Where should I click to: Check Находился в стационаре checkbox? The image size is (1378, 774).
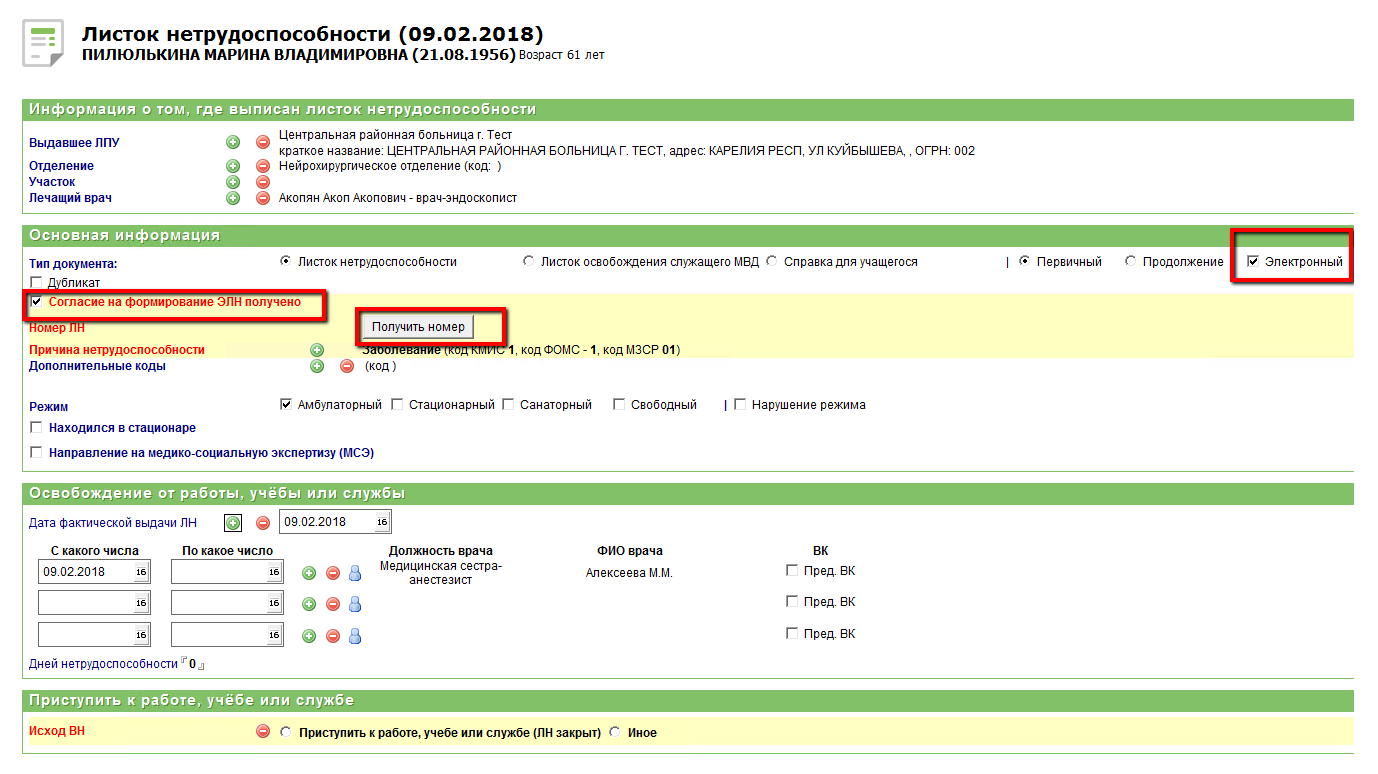[x=37, y=428]
